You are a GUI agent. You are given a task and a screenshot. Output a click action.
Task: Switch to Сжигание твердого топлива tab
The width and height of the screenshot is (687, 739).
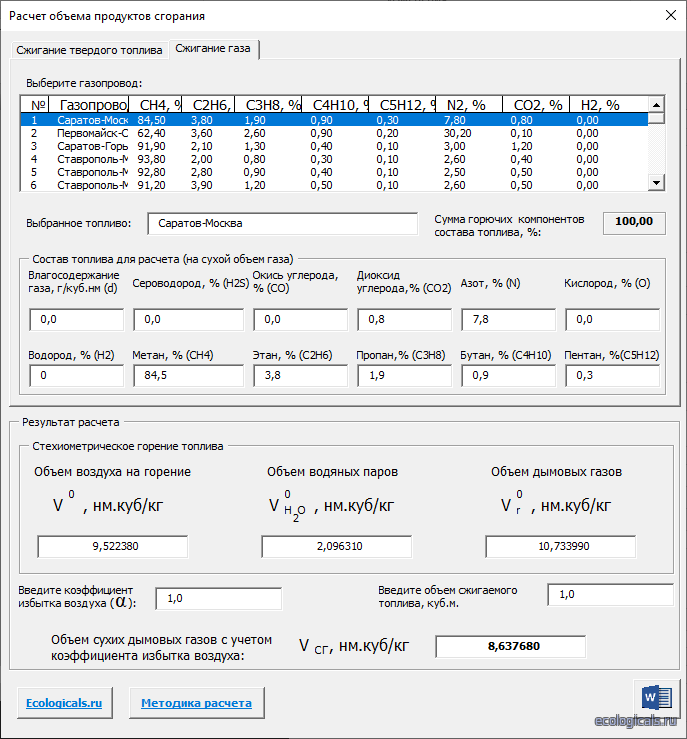point(90,50)
